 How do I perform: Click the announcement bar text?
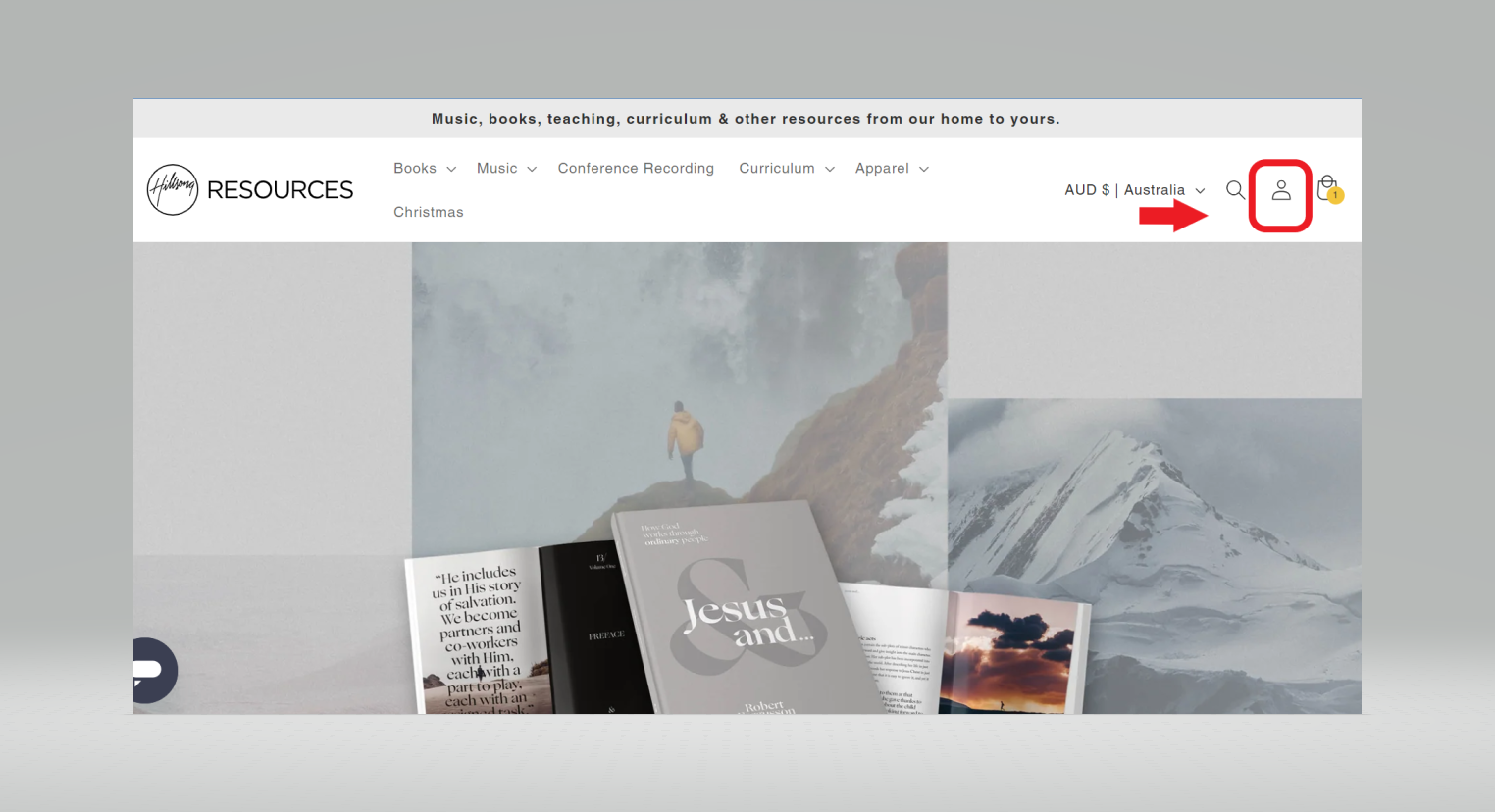pyautogui.click(x=746, y=119)
